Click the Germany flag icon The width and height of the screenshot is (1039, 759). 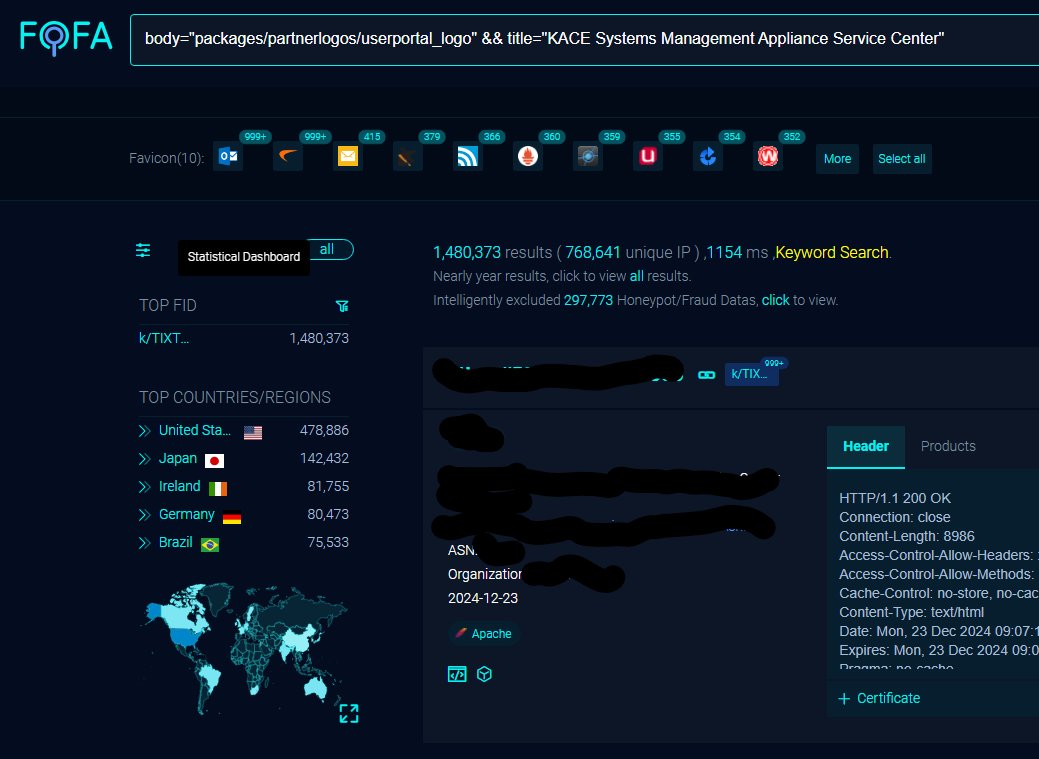pos(232,517)
